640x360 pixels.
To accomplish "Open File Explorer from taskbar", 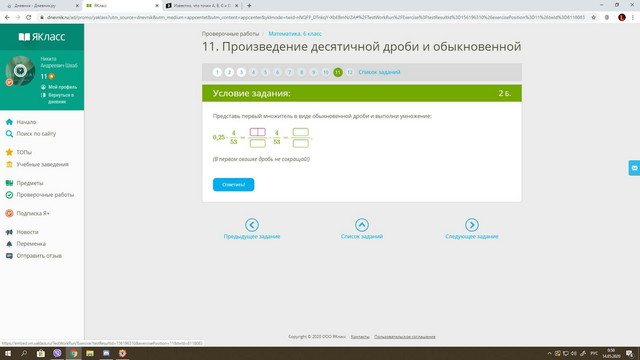I will (90, 353).
